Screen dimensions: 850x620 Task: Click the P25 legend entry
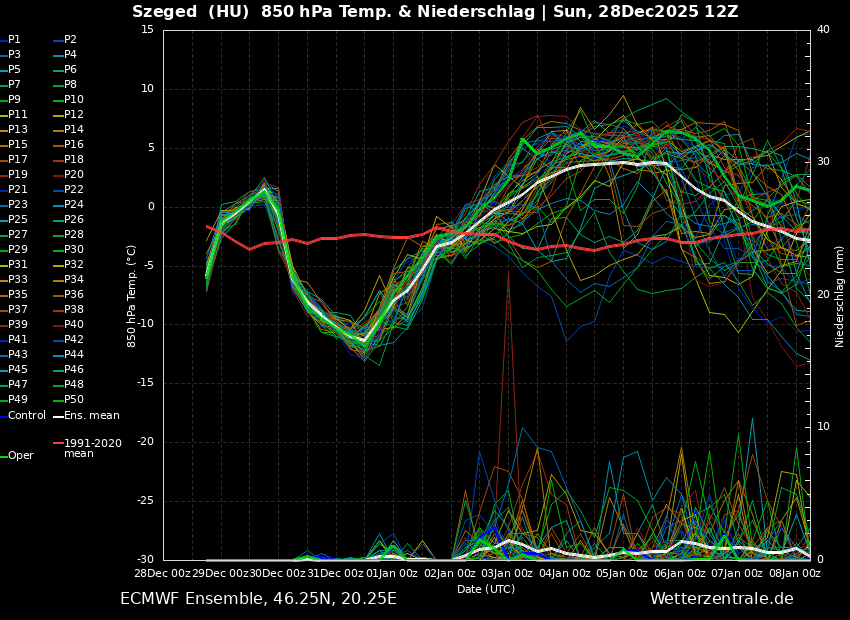pyautogui.click(x=18, y=220)
